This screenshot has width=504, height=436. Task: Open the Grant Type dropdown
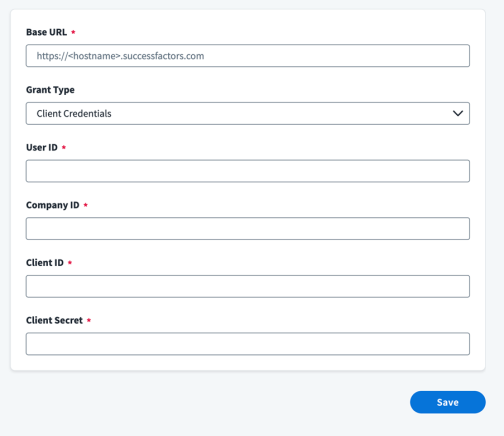point(248,113)
